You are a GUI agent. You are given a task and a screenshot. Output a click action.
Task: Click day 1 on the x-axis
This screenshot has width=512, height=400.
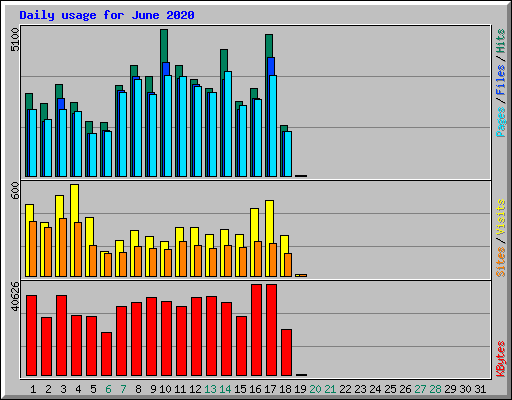(33, 389)
